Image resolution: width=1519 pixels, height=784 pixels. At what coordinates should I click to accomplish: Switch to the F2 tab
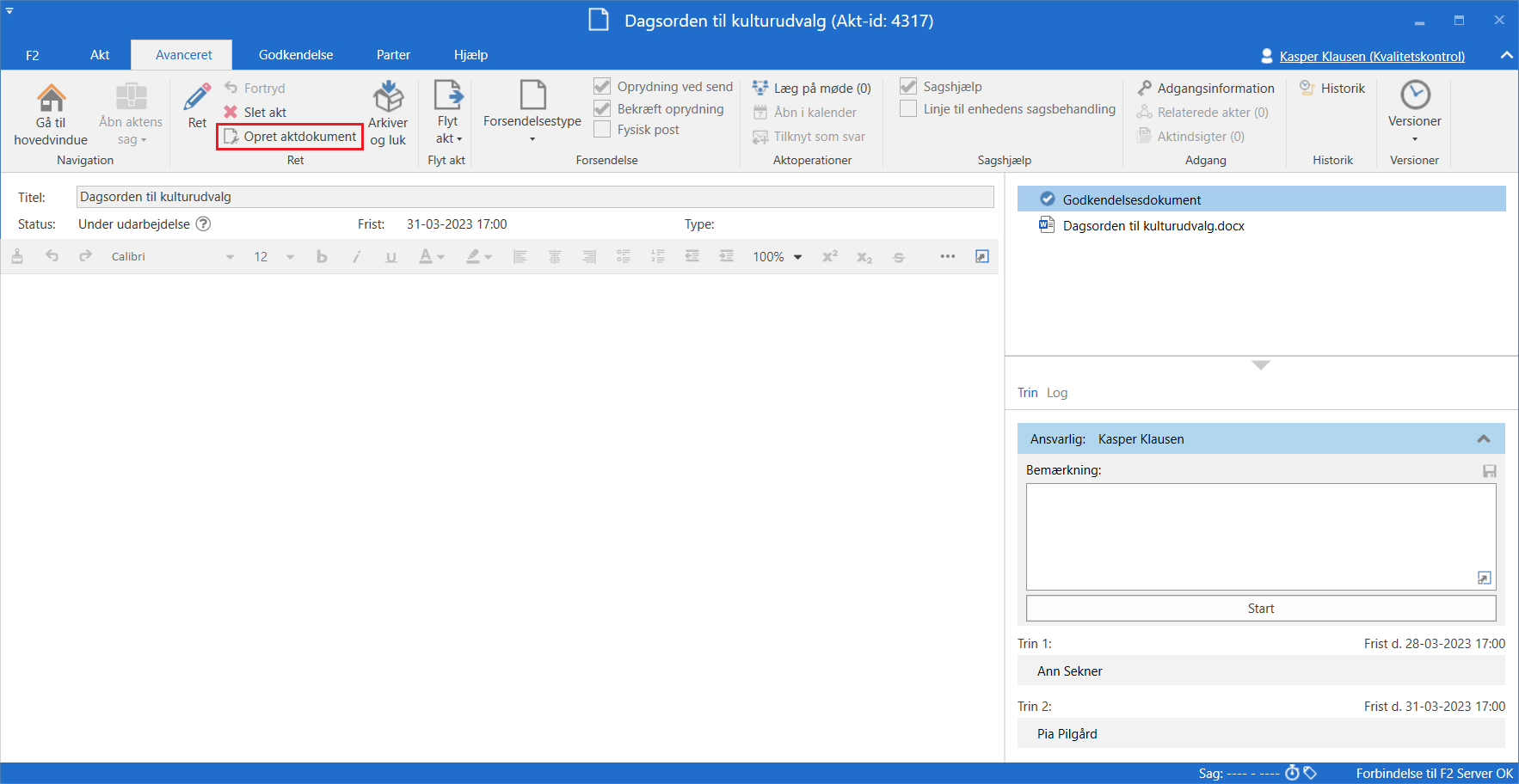33,55
